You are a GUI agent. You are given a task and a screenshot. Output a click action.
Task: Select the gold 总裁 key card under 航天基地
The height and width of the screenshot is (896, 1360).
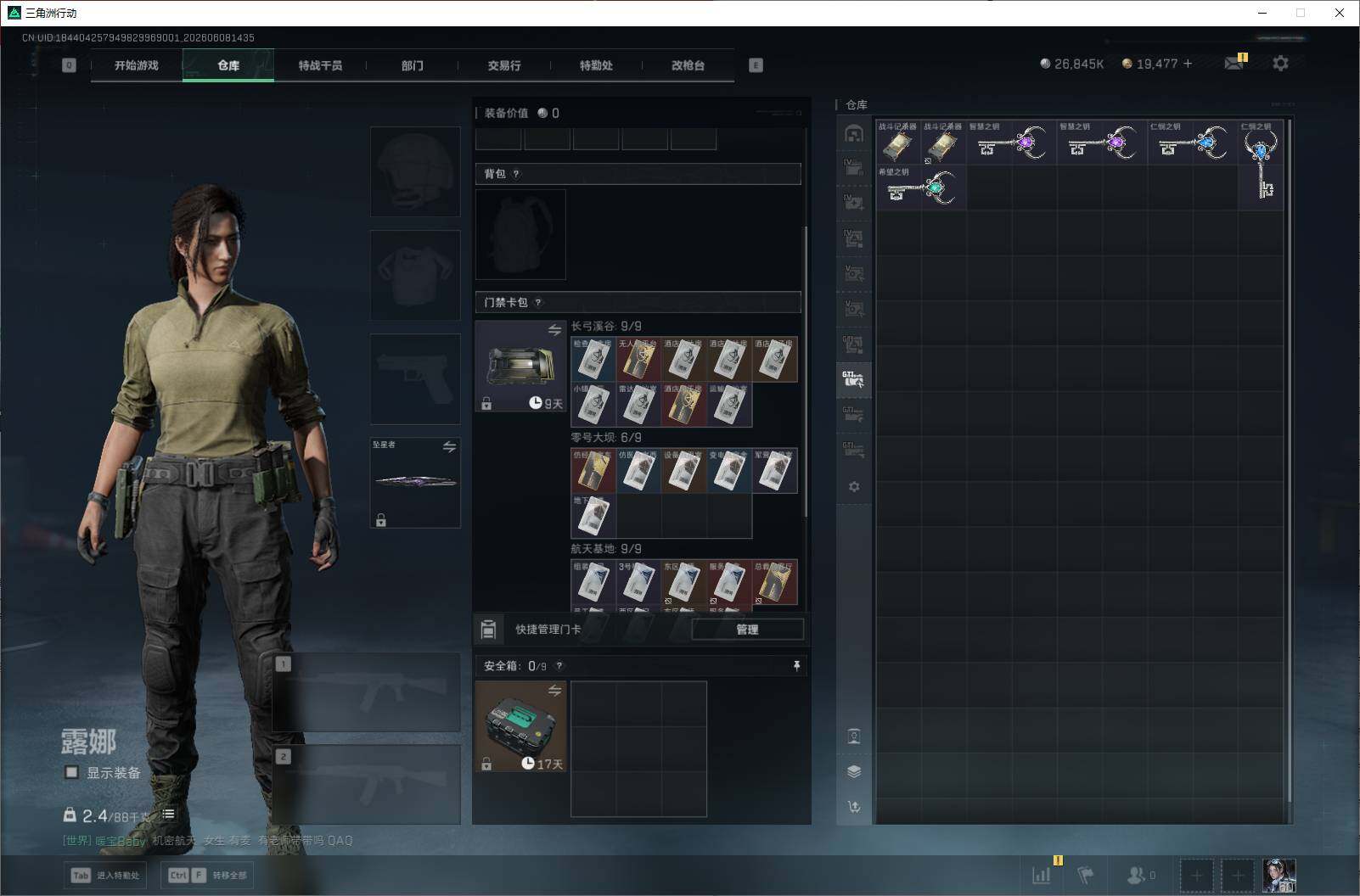point(774,582)
